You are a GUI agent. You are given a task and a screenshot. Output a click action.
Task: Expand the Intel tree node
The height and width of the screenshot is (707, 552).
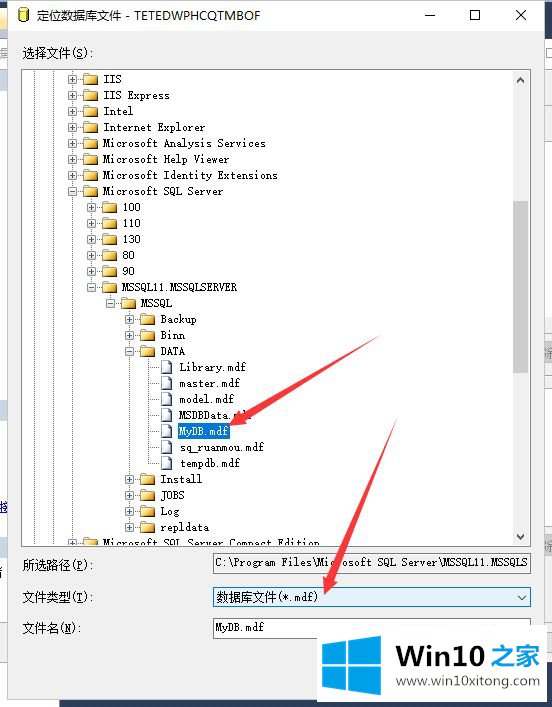pos(72,111)
